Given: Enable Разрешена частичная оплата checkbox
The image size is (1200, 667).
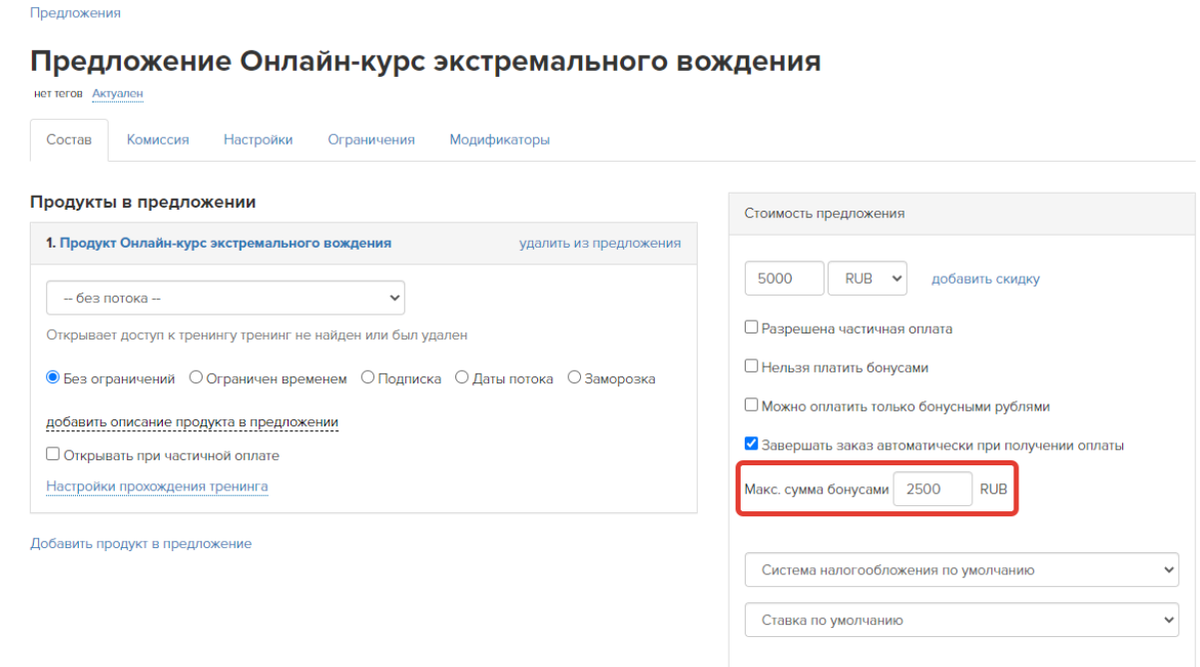Looking at the screenshot, I should pyautogui.click(x=752, y=327).
